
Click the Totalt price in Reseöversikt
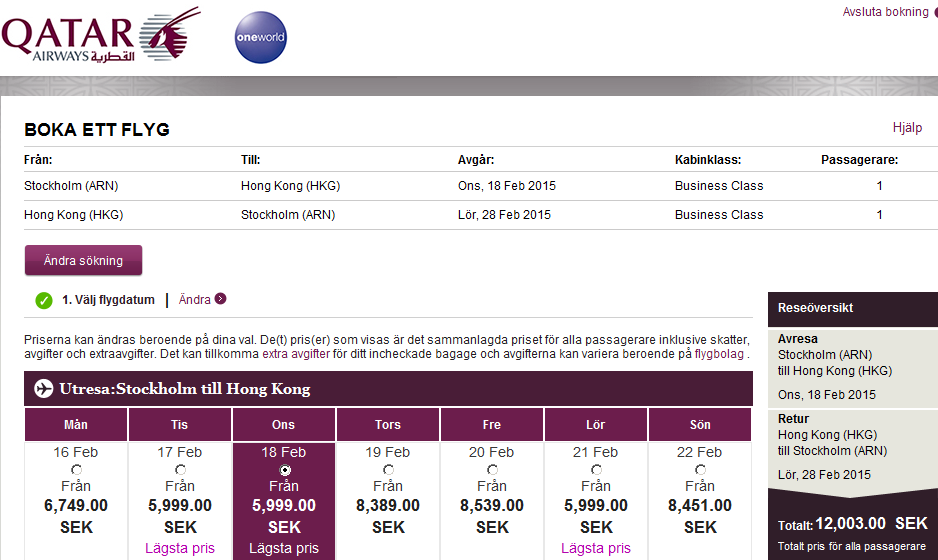[852, 523]
